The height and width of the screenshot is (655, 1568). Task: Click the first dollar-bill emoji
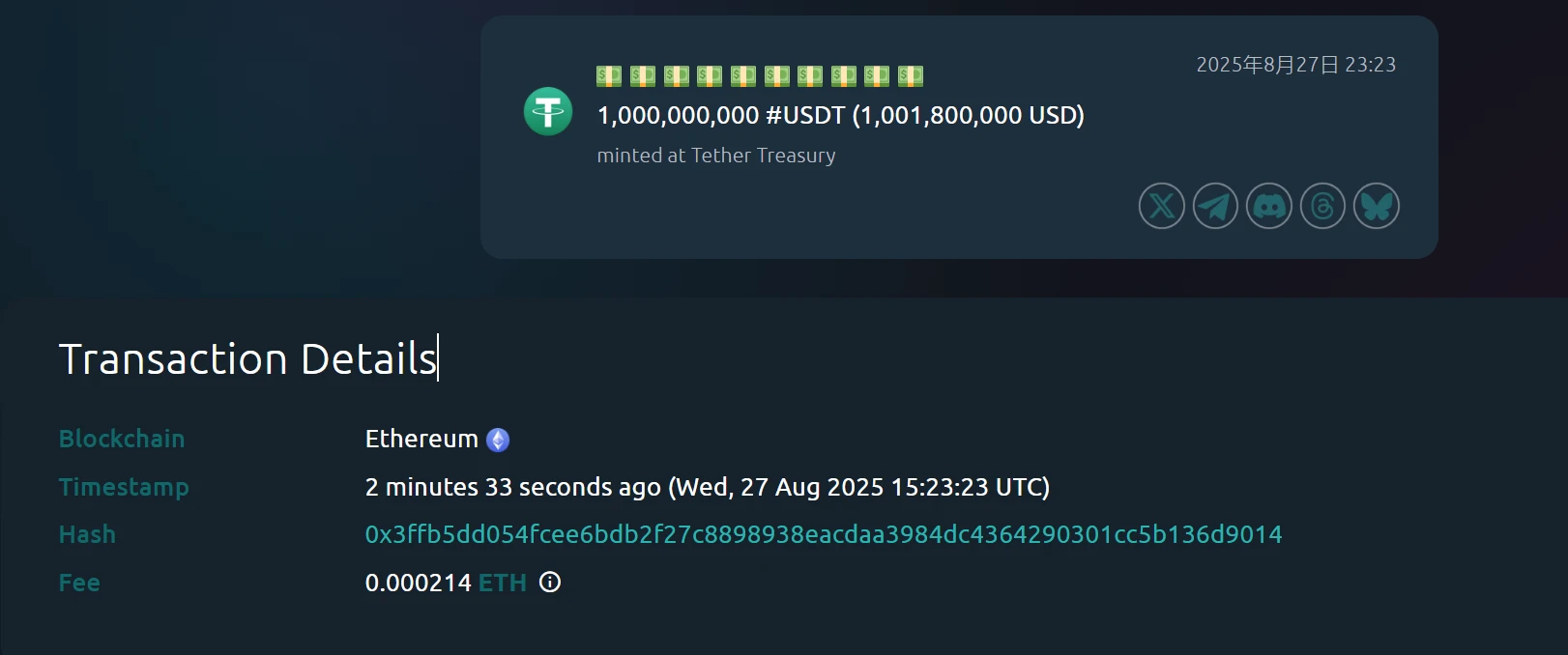point(608,75)
